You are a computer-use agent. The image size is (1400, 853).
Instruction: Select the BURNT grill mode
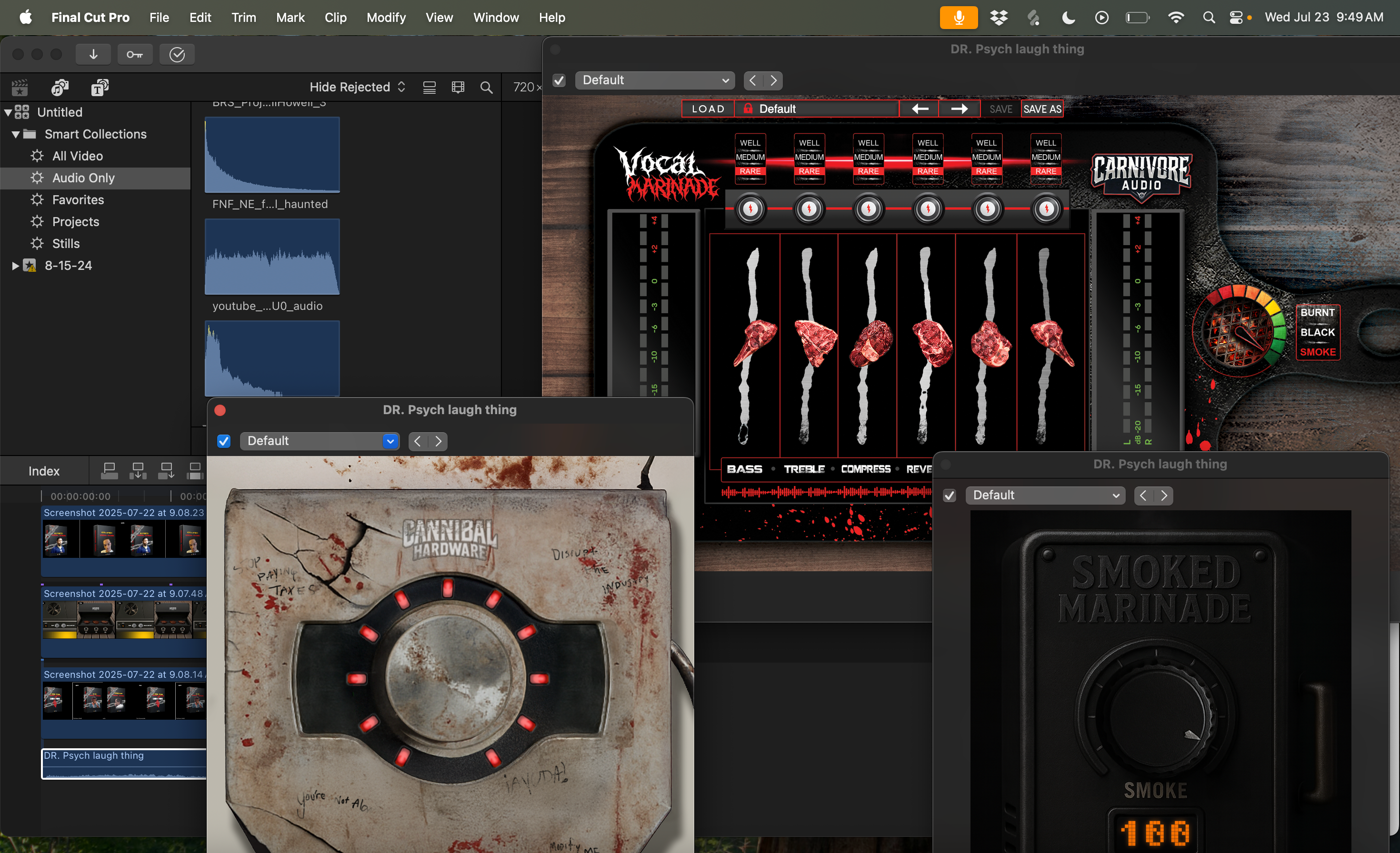click(1318, 312)
